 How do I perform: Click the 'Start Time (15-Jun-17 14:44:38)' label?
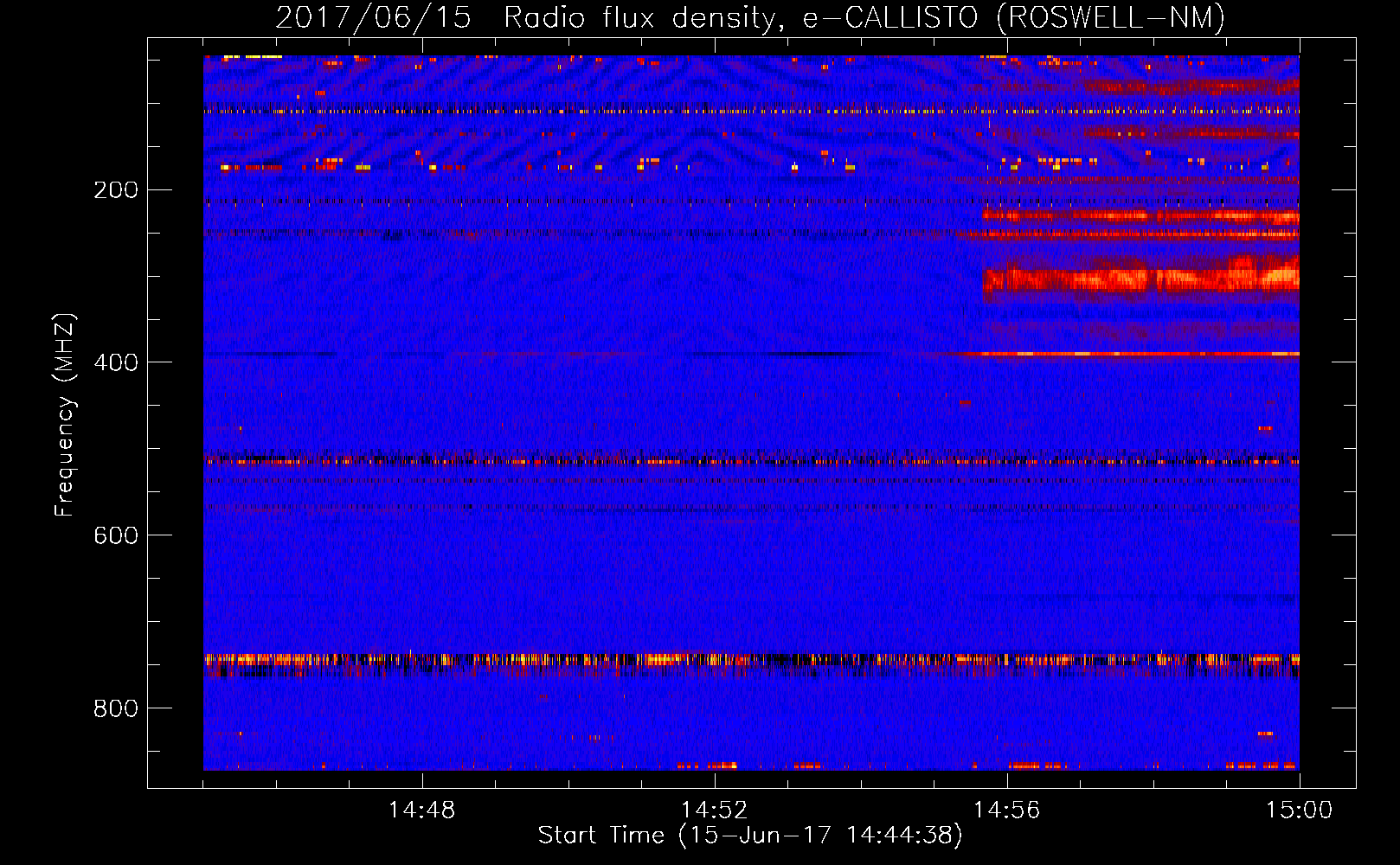[x=750, y=836]
